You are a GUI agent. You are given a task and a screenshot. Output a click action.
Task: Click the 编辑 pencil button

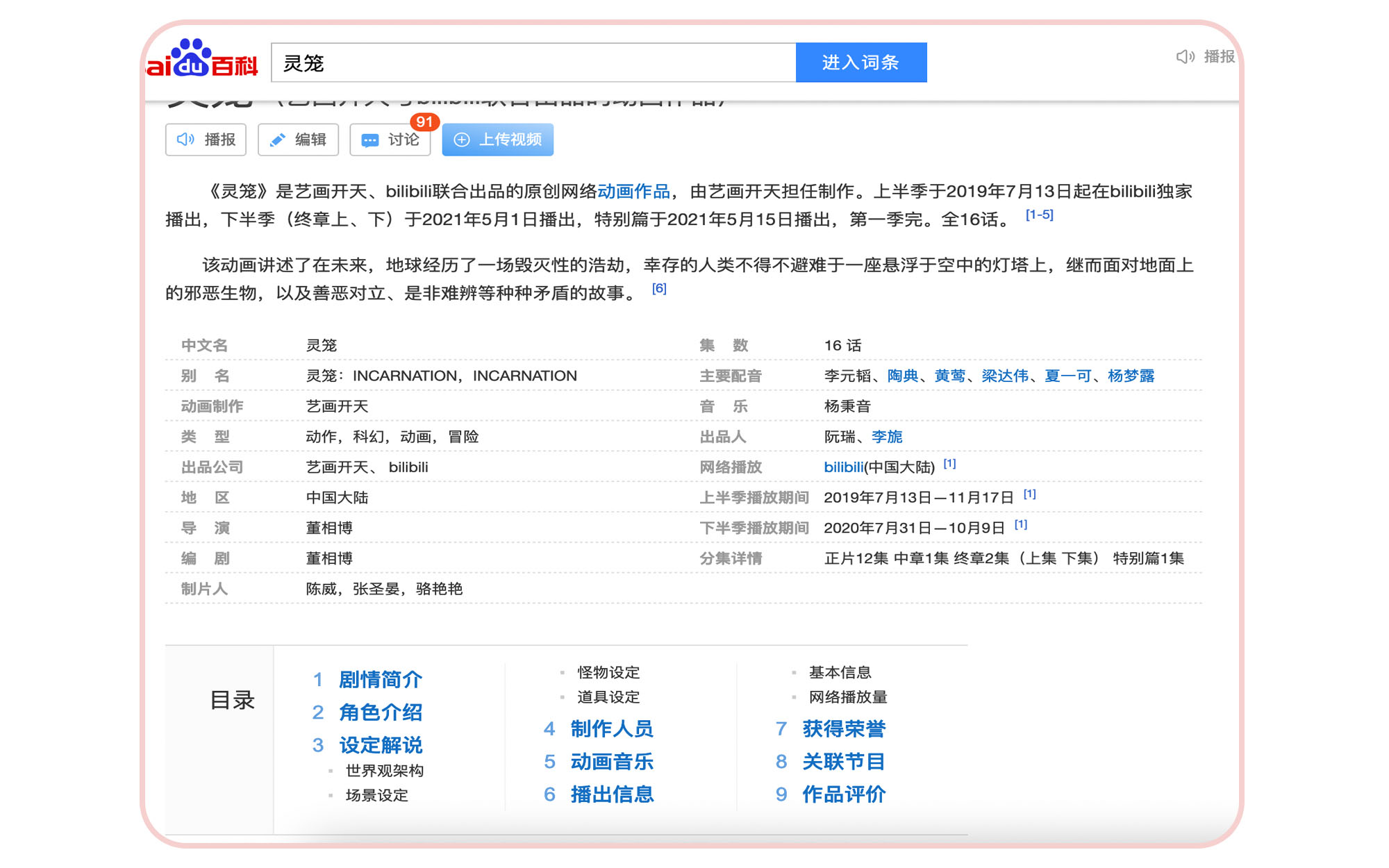pos(298,140)
